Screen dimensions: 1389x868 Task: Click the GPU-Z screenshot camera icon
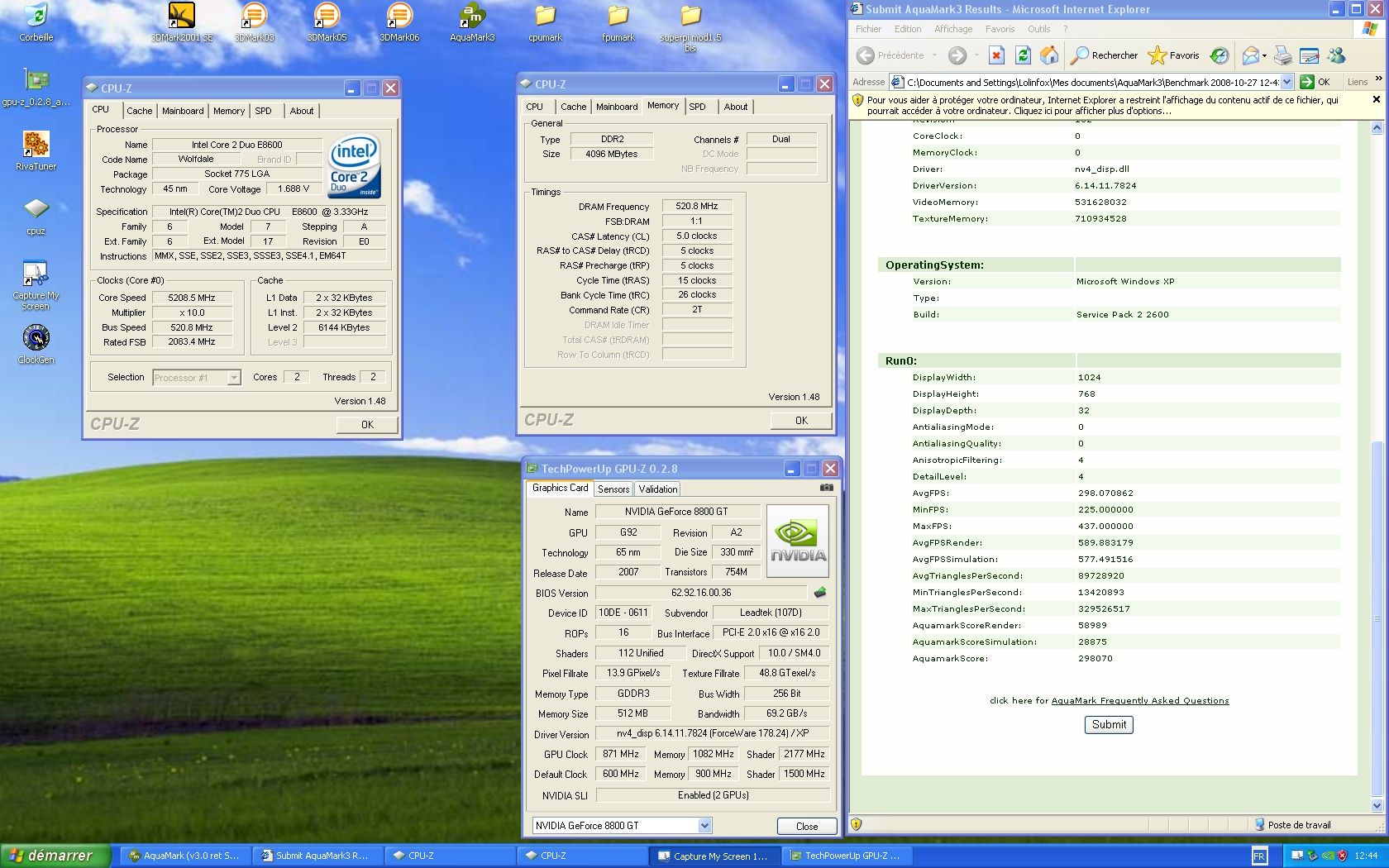(826, 488)
